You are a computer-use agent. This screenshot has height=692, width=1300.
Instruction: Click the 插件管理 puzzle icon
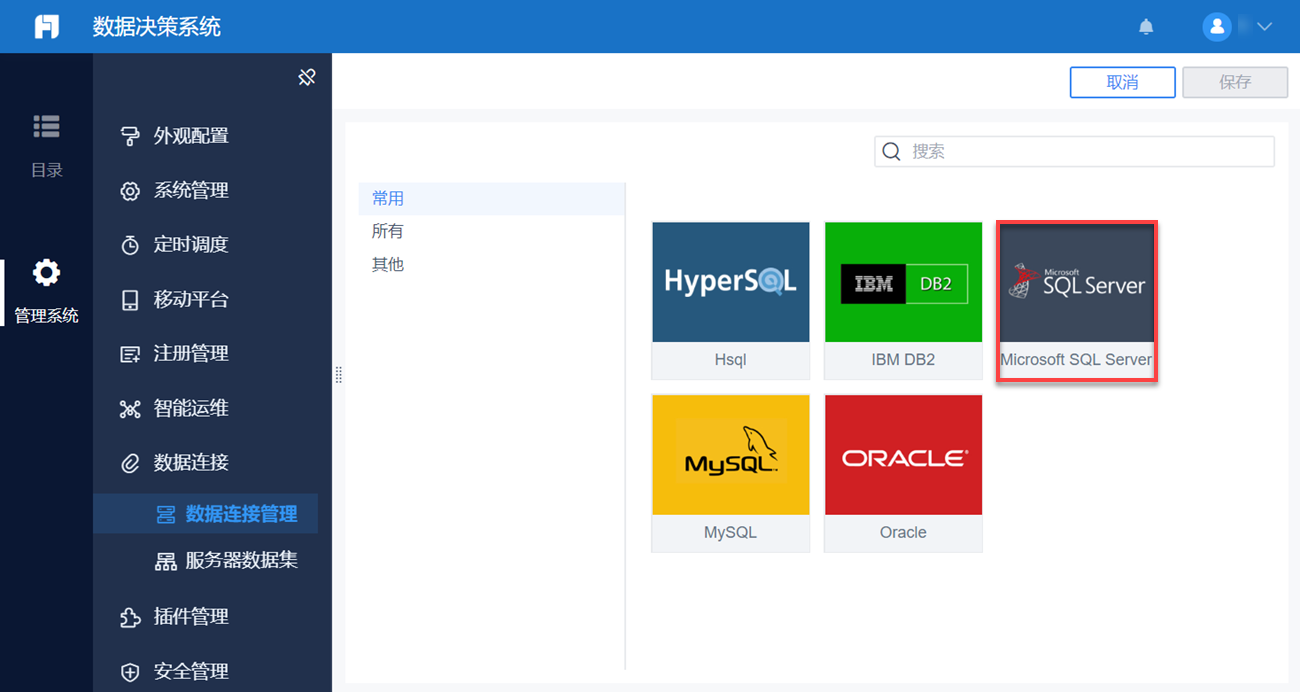click(130, 617)
